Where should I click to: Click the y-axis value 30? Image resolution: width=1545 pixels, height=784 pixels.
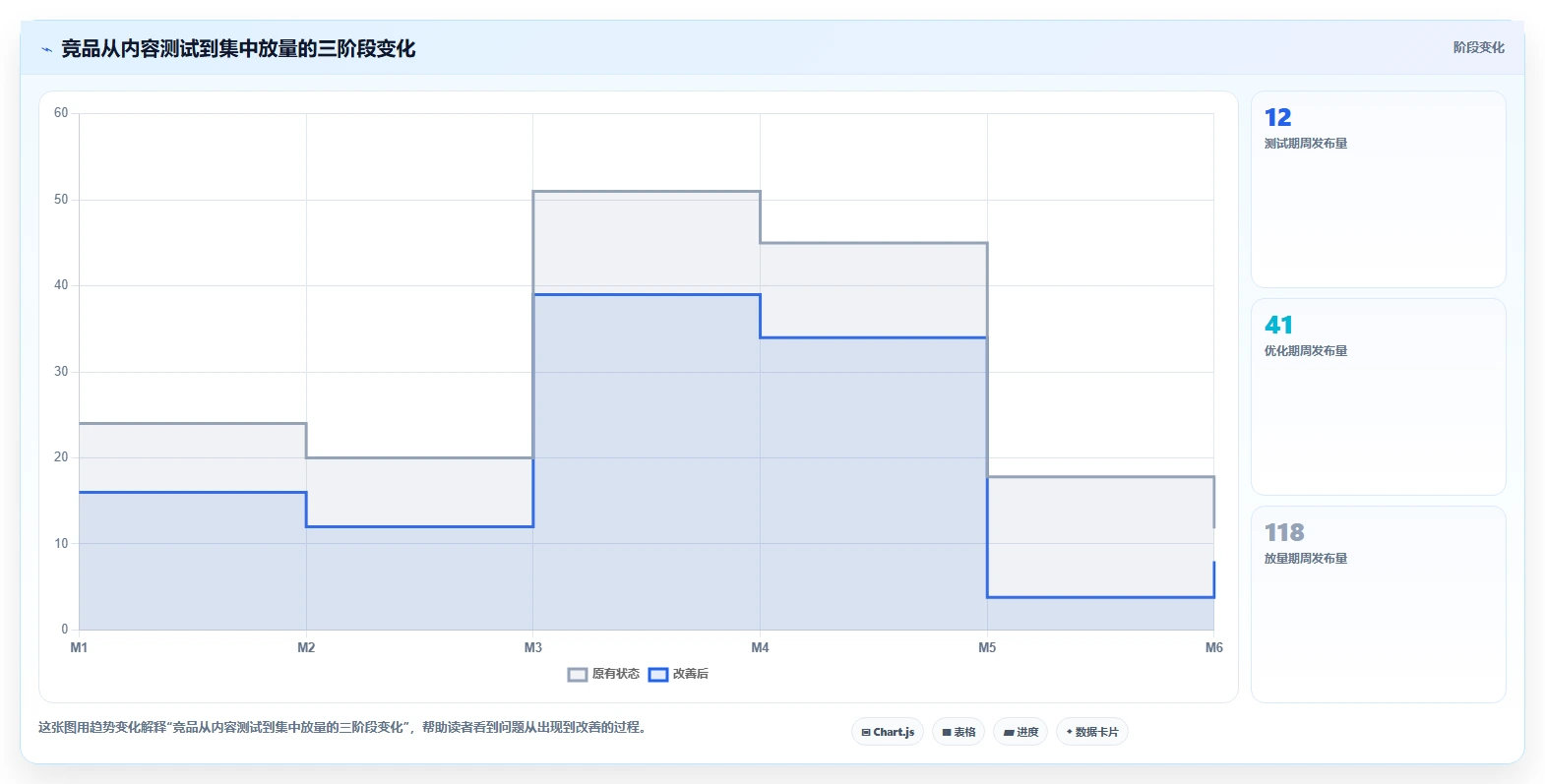[61, 372]
